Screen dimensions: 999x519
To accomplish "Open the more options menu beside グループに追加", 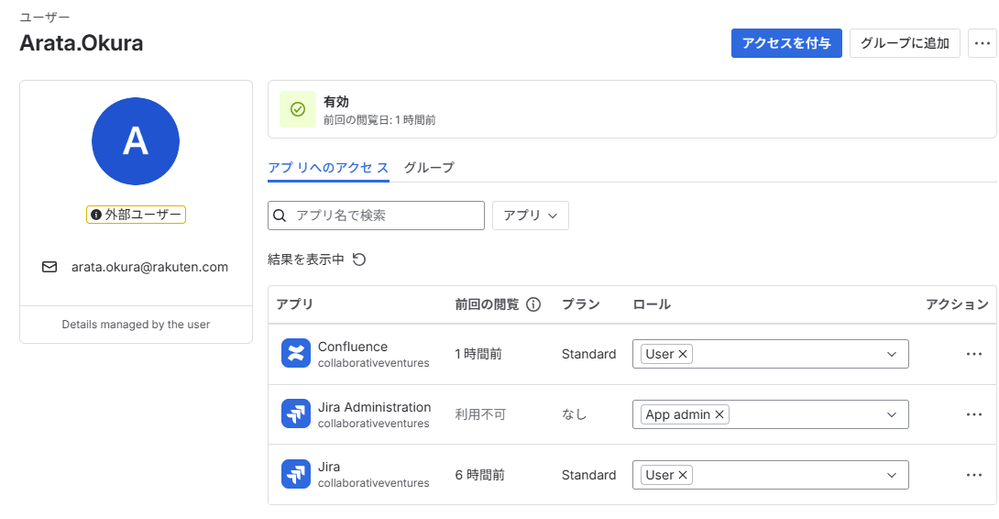I will click(982, 43).
